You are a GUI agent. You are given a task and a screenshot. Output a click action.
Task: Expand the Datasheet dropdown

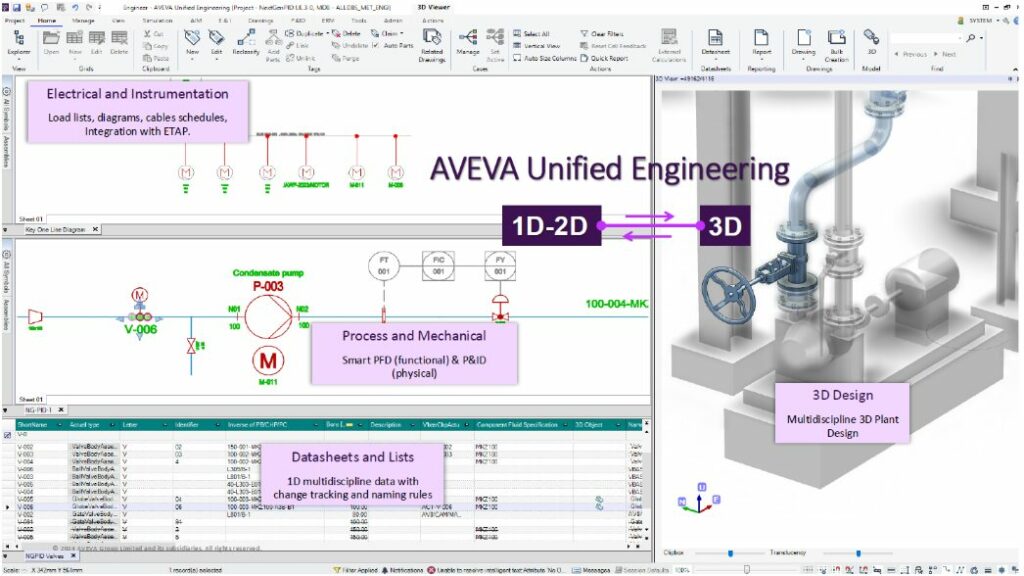point(716,59)
